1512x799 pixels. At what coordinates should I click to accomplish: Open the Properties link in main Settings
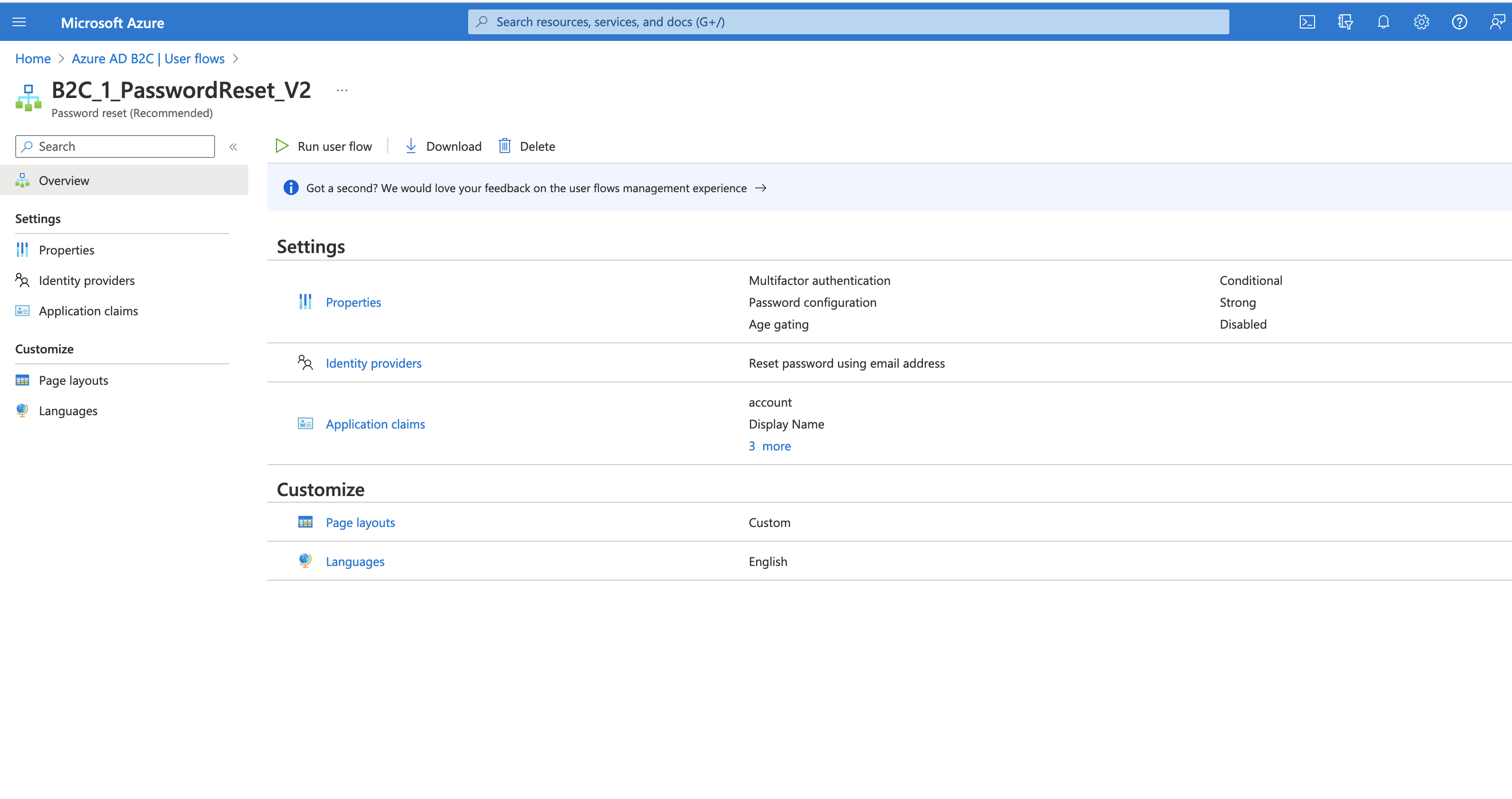(x=353, y=302)
